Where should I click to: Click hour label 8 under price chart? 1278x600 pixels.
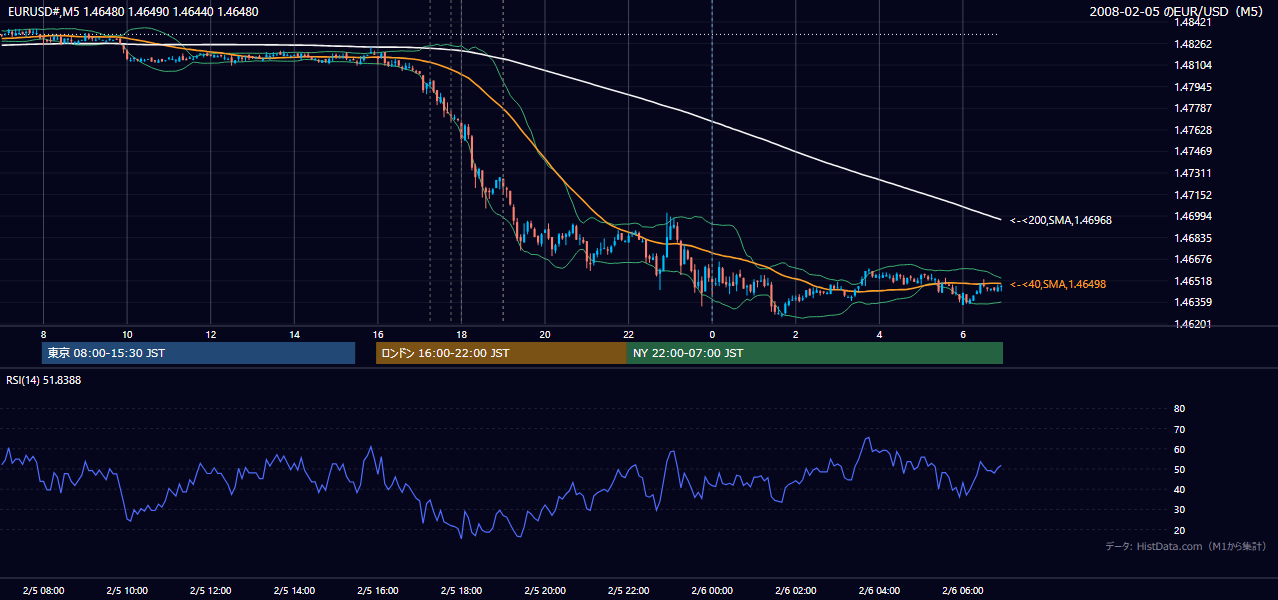(x=43, y=334)
